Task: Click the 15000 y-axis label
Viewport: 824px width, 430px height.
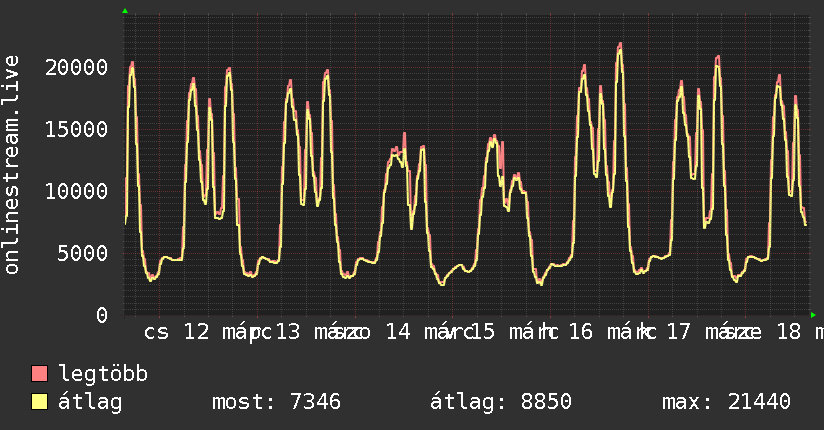Action: click(x=76, y=129)
